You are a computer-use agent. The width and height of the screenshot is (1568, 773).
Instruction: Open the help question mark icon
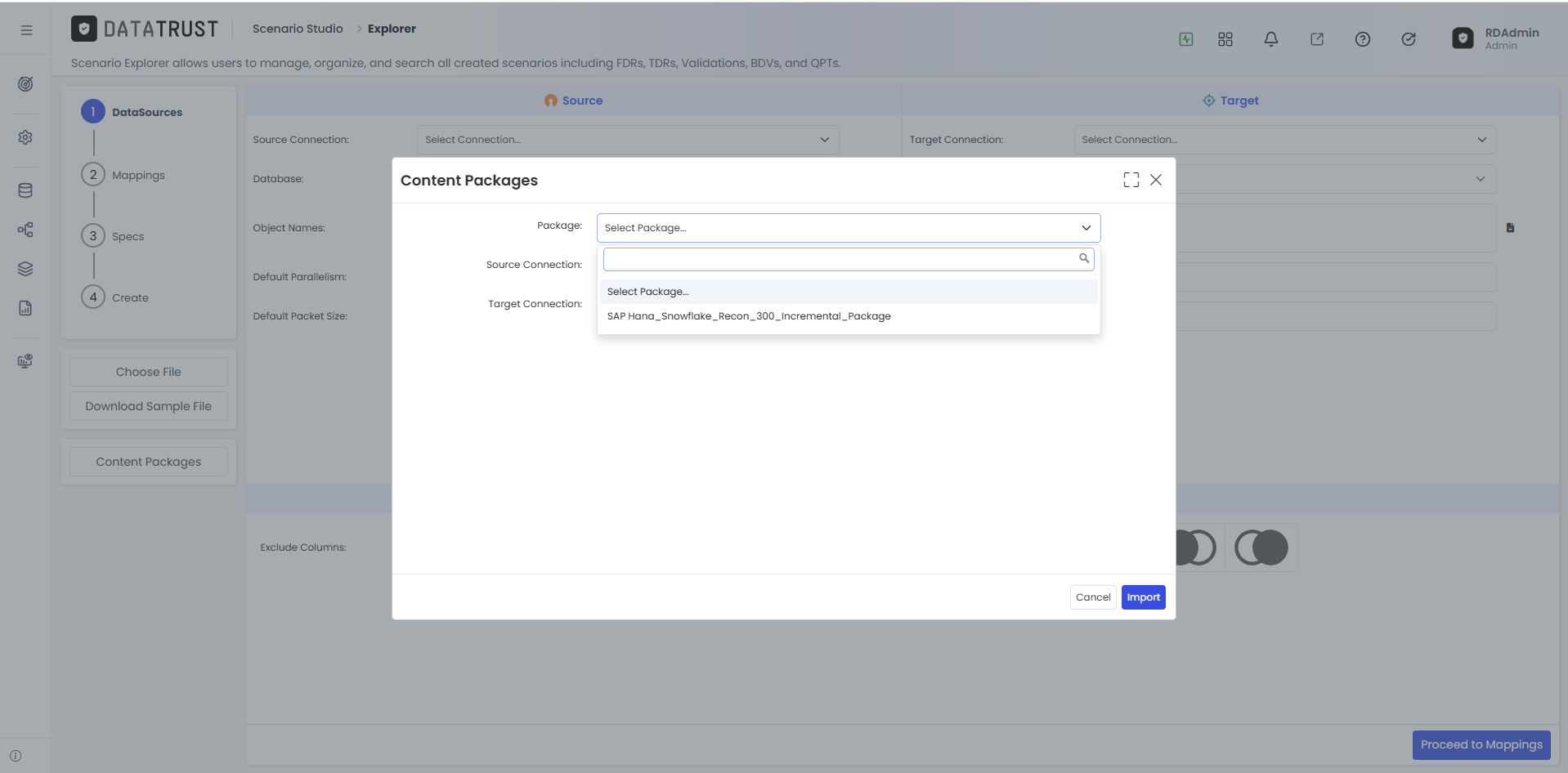pyautogui.click(x=1363, y=39)
